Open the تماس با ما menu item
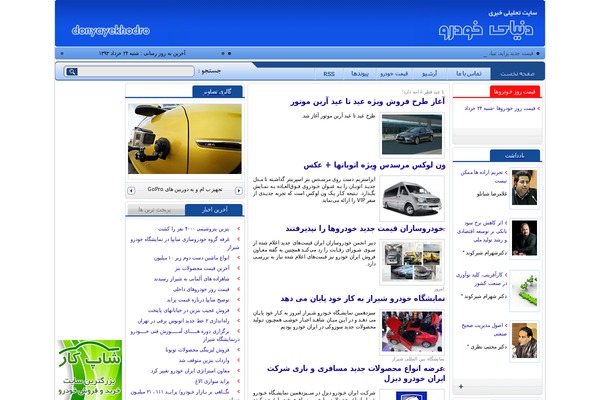The width and height of the screenshot is (600, 400). (x=469, y=73)
